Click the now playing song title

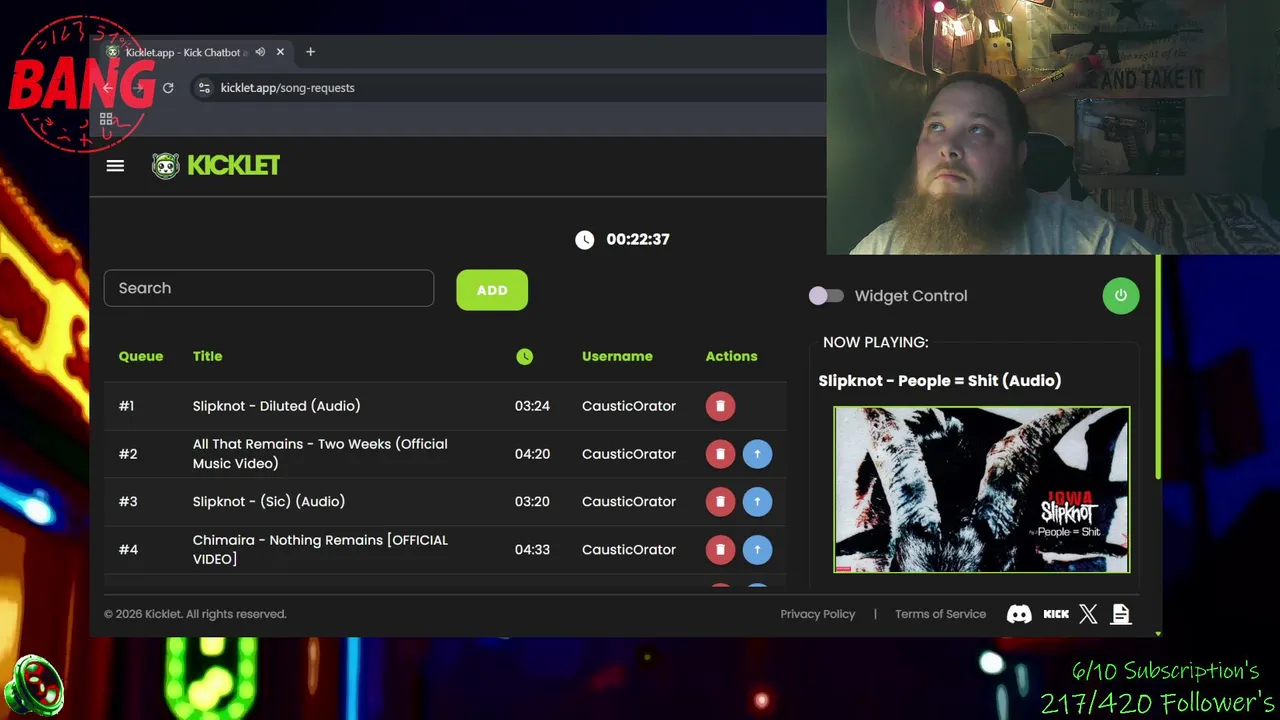[940, 380]
